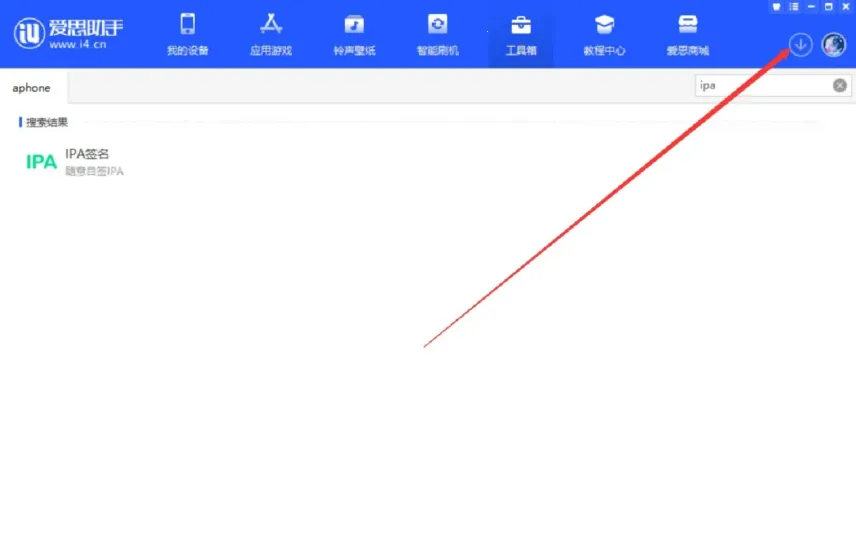Visit 爱思商城 store section
Viewport: 856px width, 552px height.
687,35
